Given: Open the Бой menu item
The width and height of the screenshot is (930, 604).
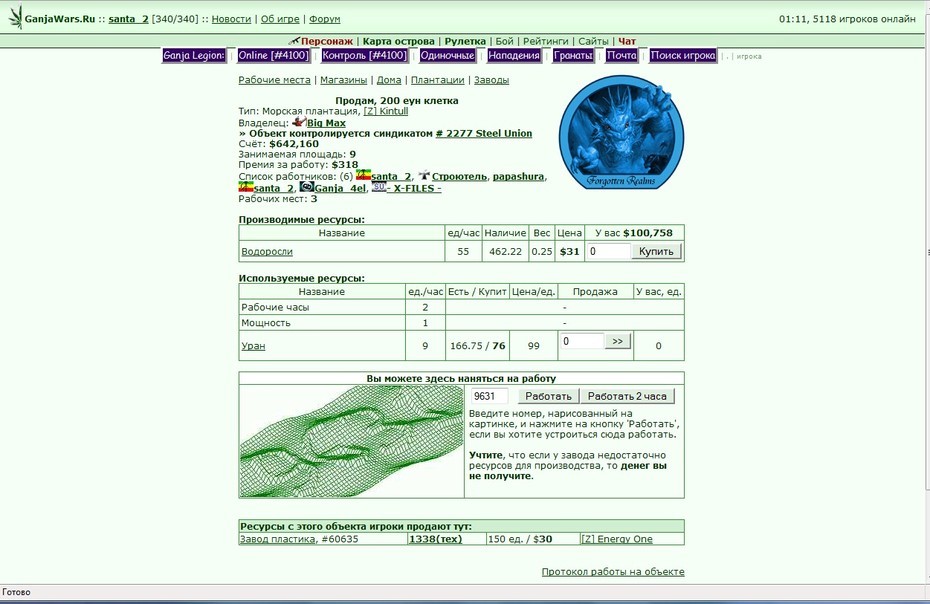Looking at the screenshot, I should coord(504,41).
